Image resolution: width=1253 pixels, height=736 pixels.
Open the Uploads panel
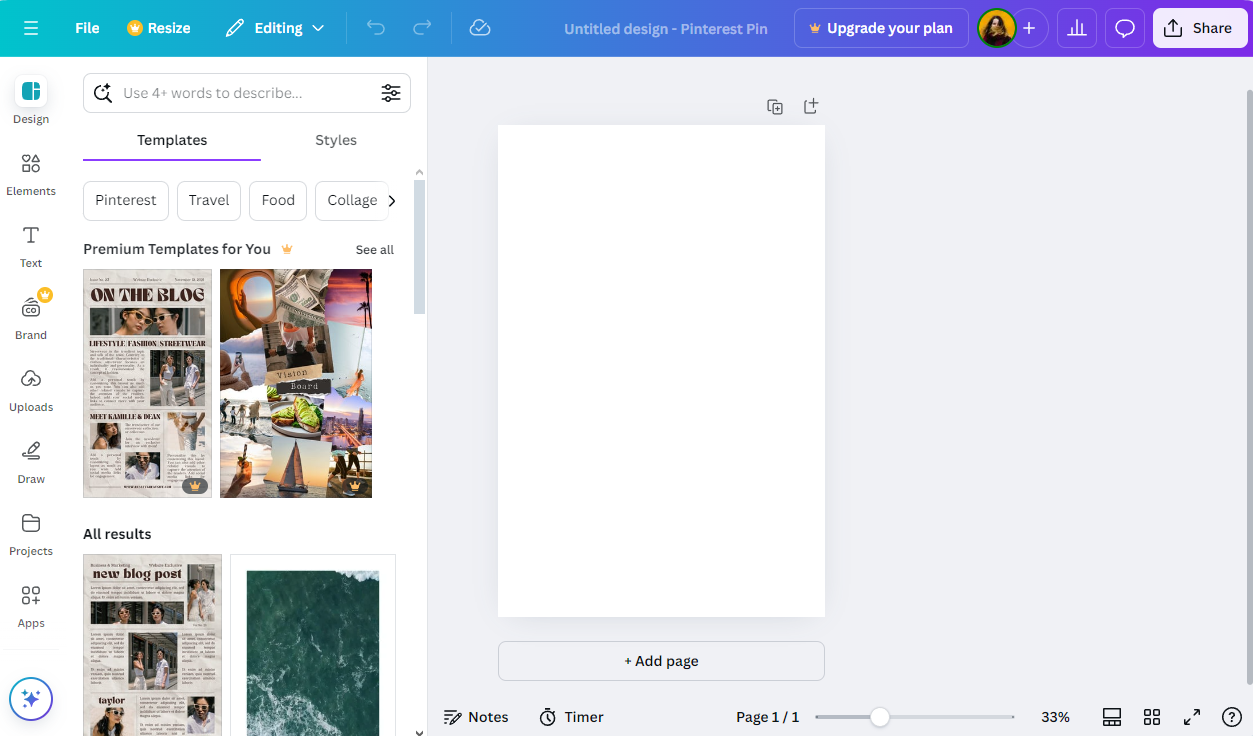pos(31,389)
